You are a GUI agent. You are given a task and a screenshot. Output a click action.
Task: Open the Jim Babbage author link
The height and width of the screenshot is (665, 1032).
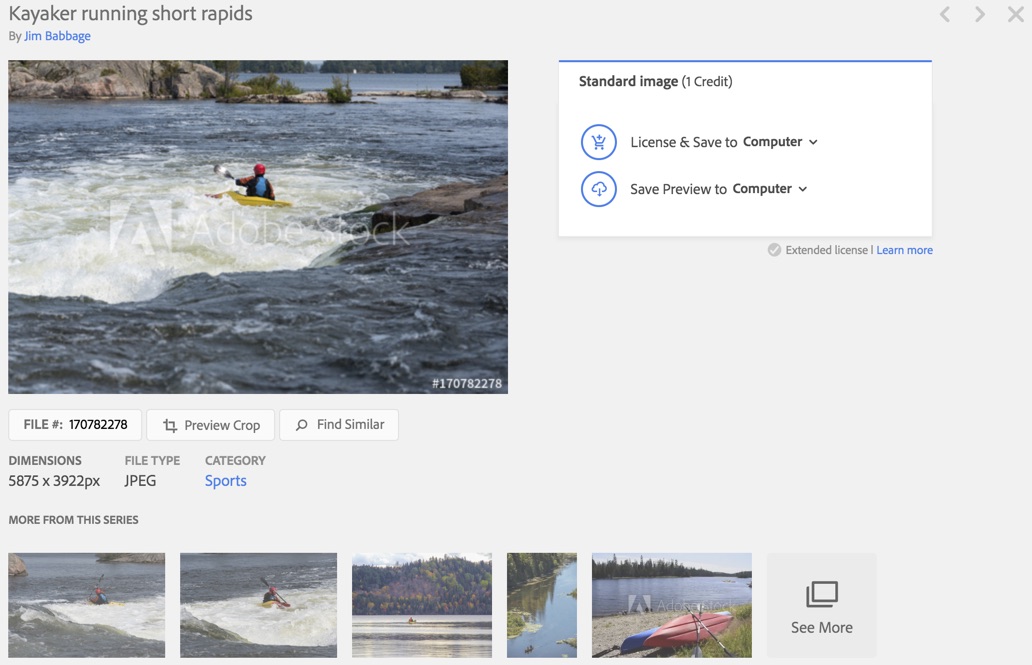(57, 36)
